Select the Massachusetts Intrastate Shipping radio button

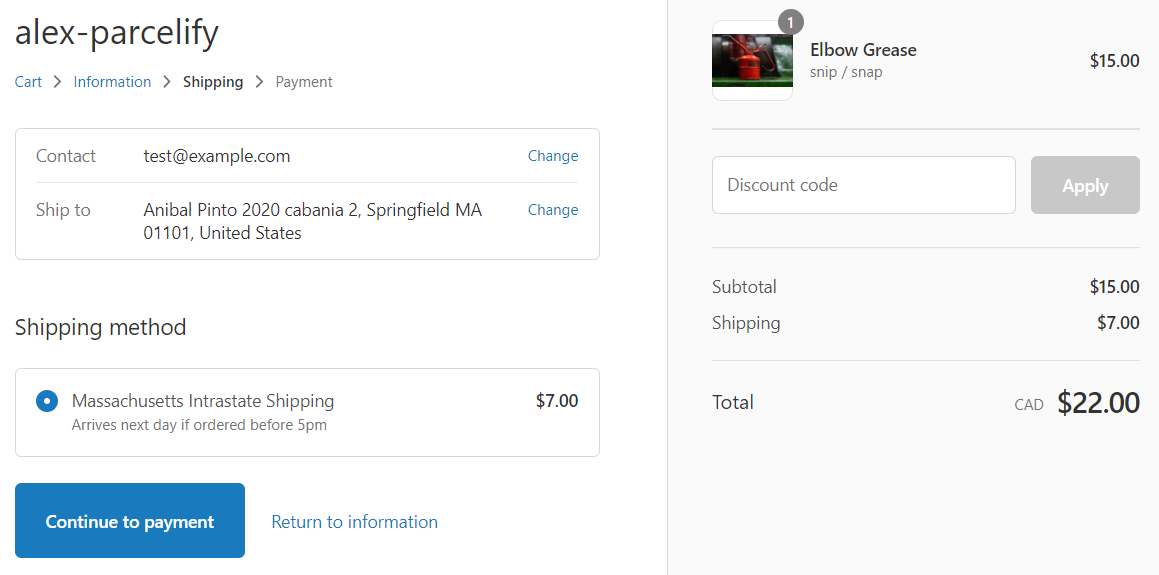coord(46,401)
